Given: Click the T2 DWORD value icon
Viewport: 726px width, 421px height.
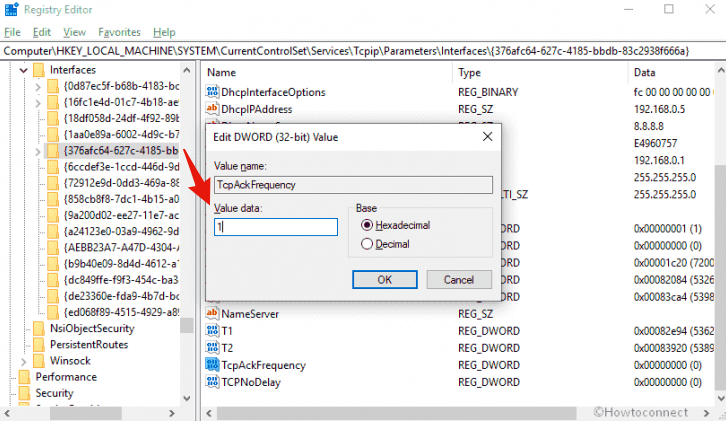Looking at the screenshot, I should tap(212, 348).
